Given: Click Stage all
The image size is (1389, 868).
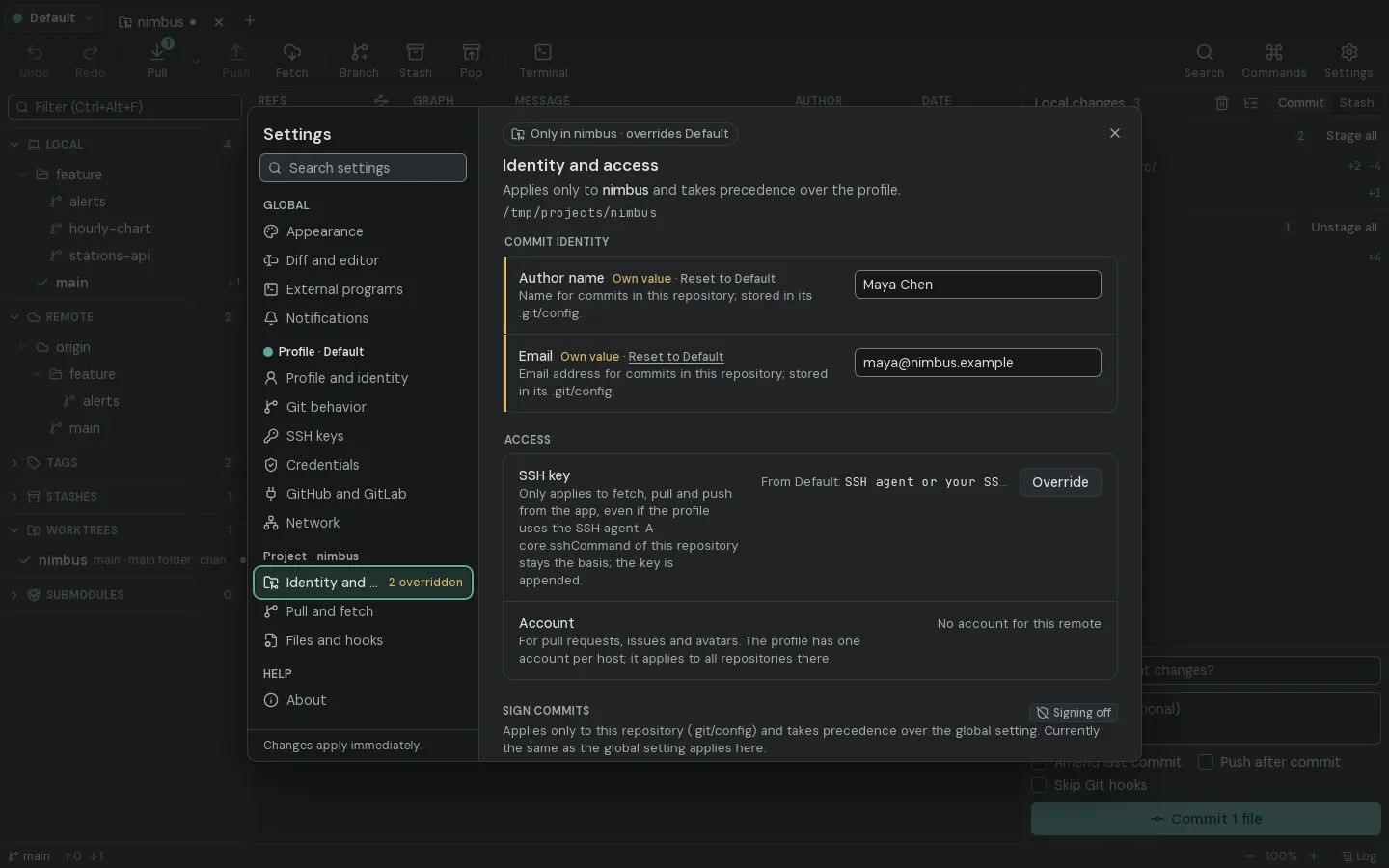Looking at the screenshot, I should point(1351,136).
